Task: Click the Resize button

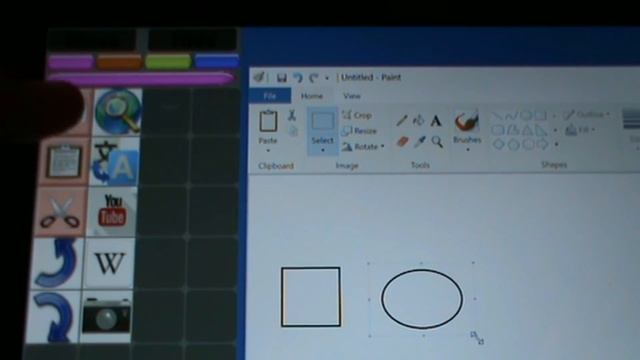Action: coord(359,131)
